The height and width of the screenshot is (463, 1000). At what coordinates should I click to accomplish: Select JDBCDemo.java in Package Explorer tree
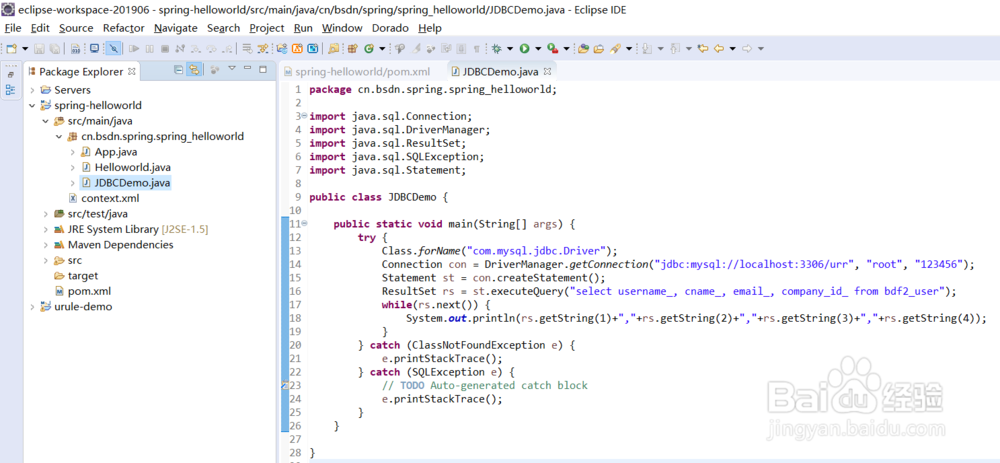[126, 183]
